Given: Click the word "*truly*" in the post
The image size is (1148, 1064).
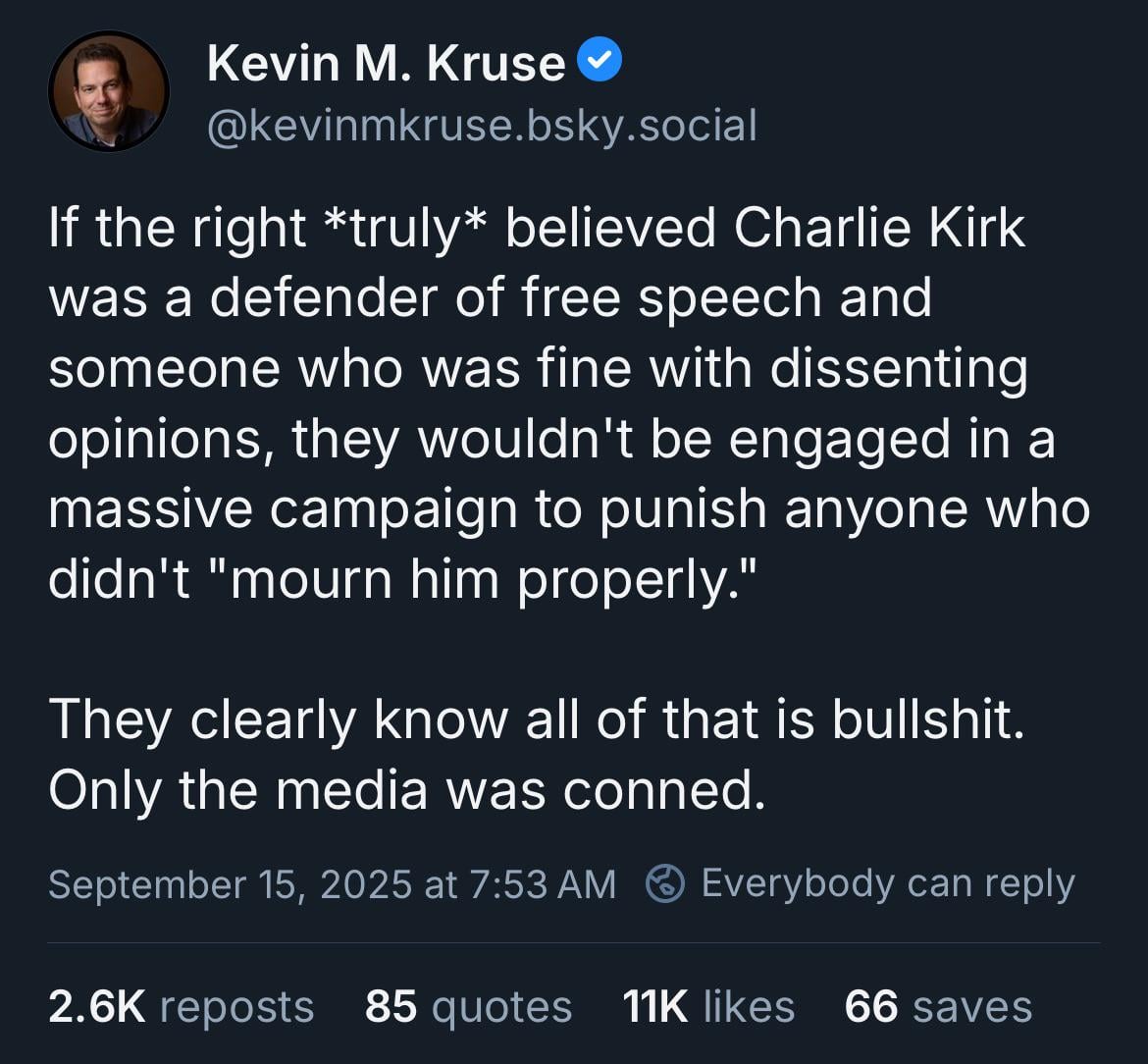Looking at the screenshot, I should coord(406,230).
